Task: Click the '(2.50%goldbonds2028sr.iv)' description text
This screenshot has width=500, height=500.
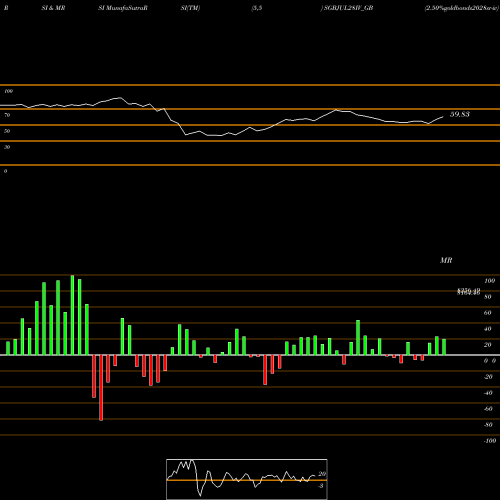Action: coord(461,8)
